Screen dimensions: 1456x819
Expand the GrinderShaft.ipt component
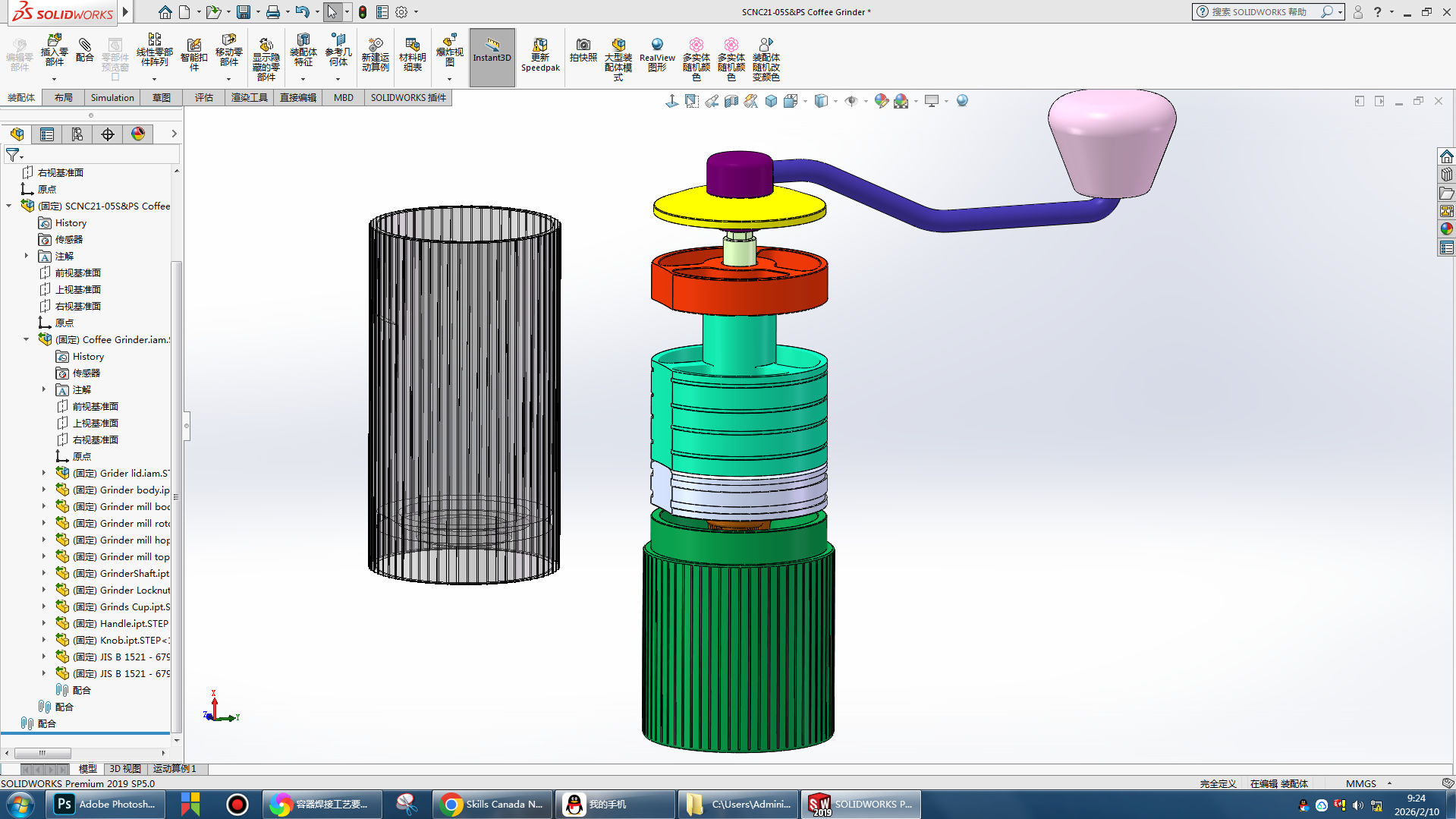pyautogui.click(x=44, y=573)
